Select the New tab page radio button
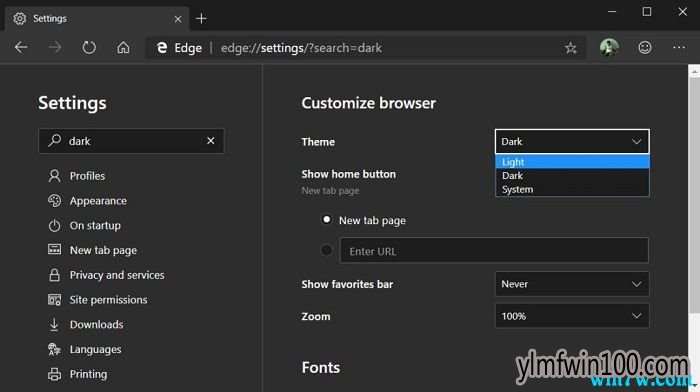Image resolution: width=700 pixels, height=392 pixels. [x=327, y=220]
